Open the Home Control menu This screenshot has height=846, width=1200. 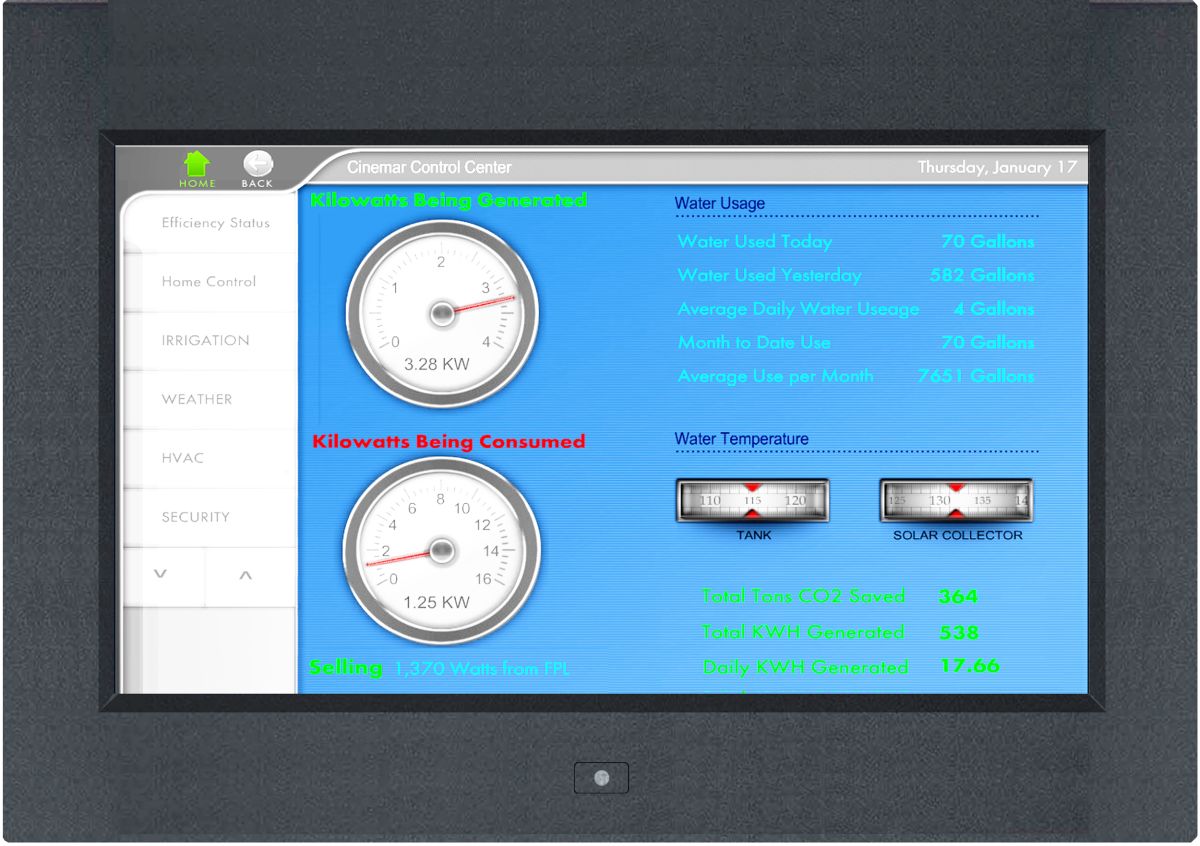211,282
